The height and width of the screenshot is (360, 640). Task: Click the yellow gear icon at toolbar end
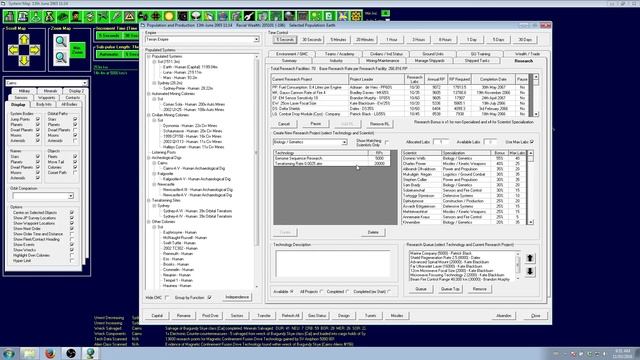[x=356, y=16]
